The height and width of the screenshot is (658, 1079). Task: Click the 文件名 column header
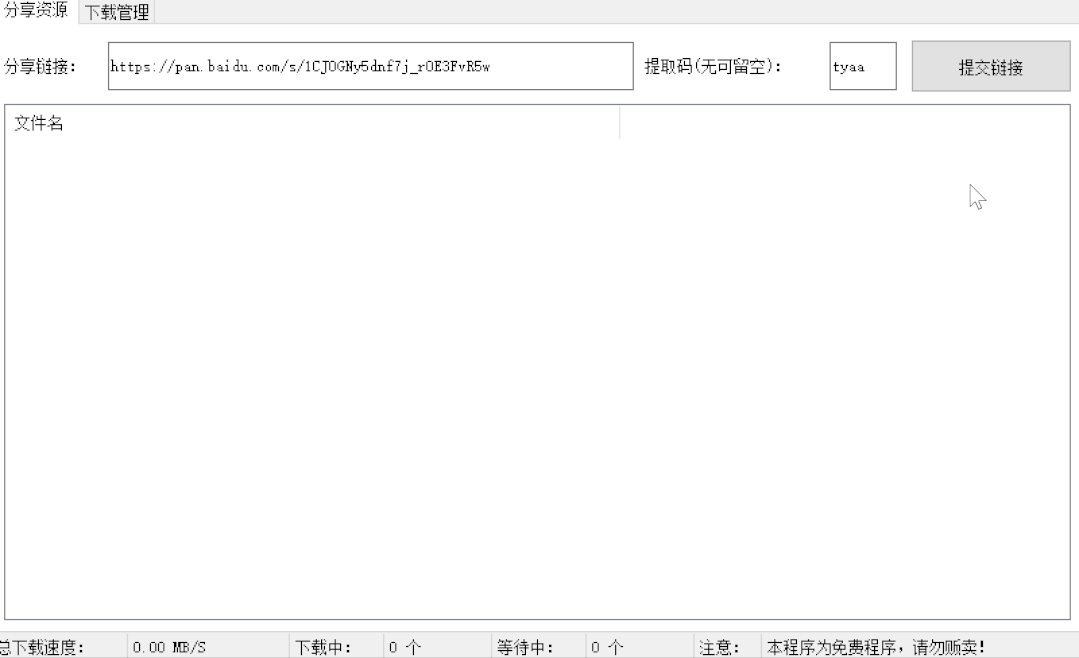312,123
